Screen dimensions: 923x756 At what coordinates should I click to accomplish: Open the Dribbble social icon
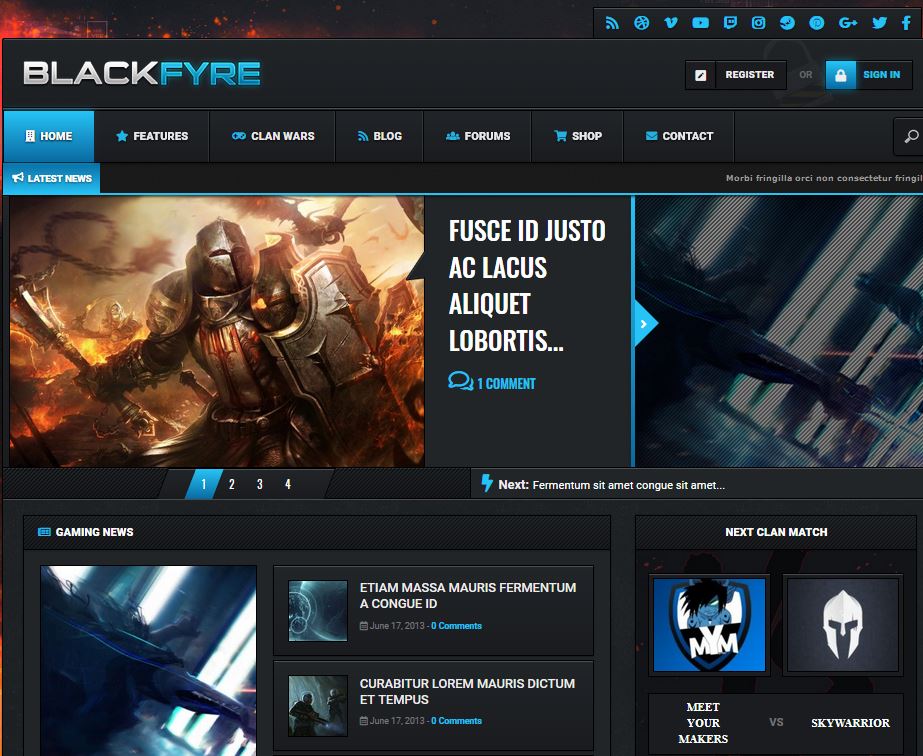pyautogui.click(x=642, y=23)
